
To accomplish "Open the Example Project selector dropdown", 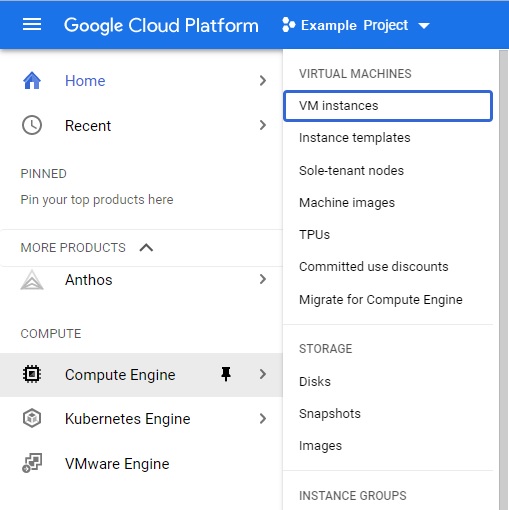I will (x=356, y=25).
